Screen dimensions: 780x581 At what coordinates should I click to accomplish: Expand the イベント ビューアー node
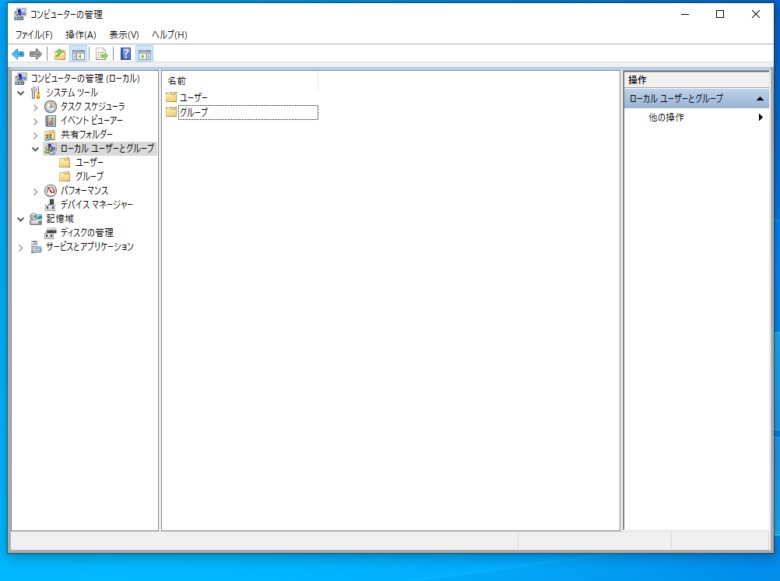(35, 121)
